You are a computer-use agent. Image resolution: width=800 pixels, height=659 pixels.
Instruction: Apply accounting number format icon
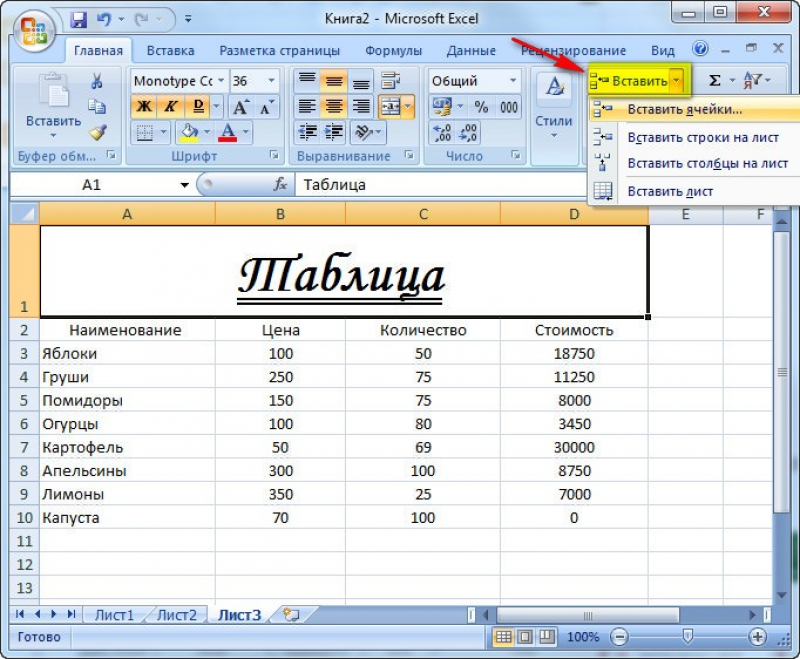pyautogui.click(x=441, y=107)
